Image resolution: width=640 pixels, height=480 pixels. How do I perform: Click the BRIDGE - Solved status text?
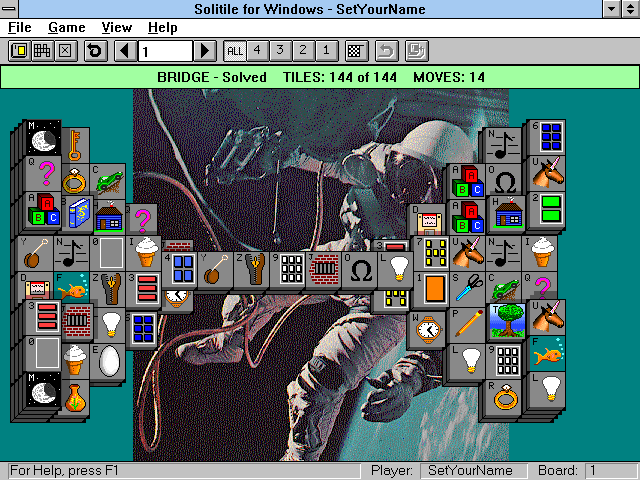(x=211, y=77)
